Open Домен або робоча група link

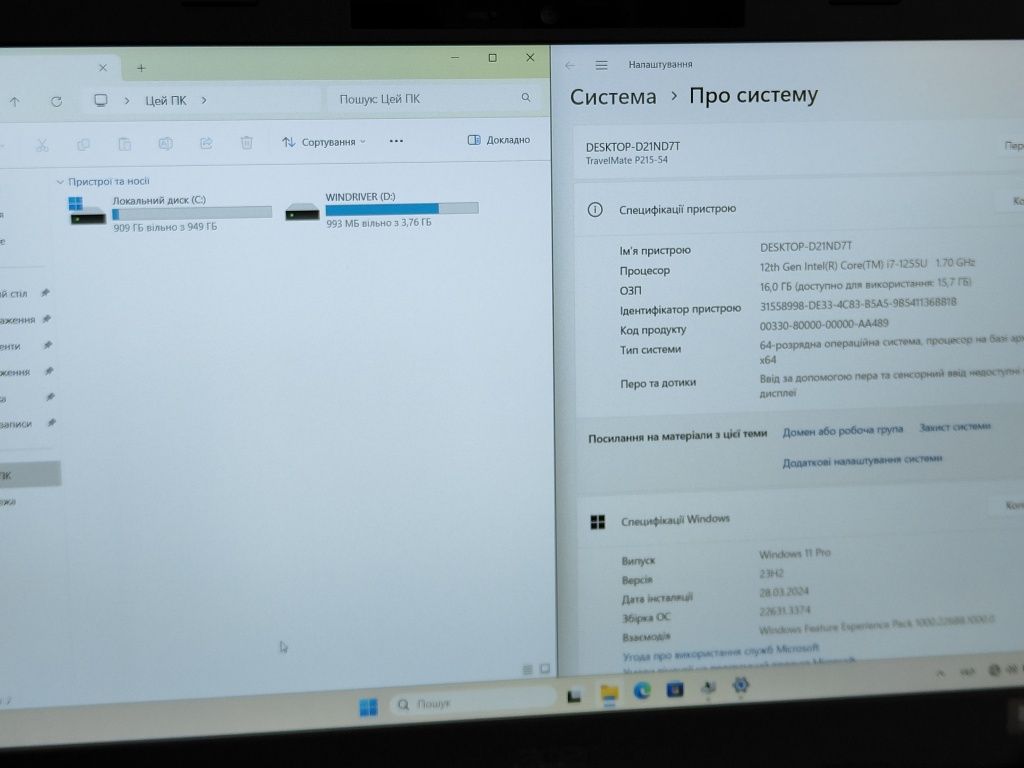point(842,430)
